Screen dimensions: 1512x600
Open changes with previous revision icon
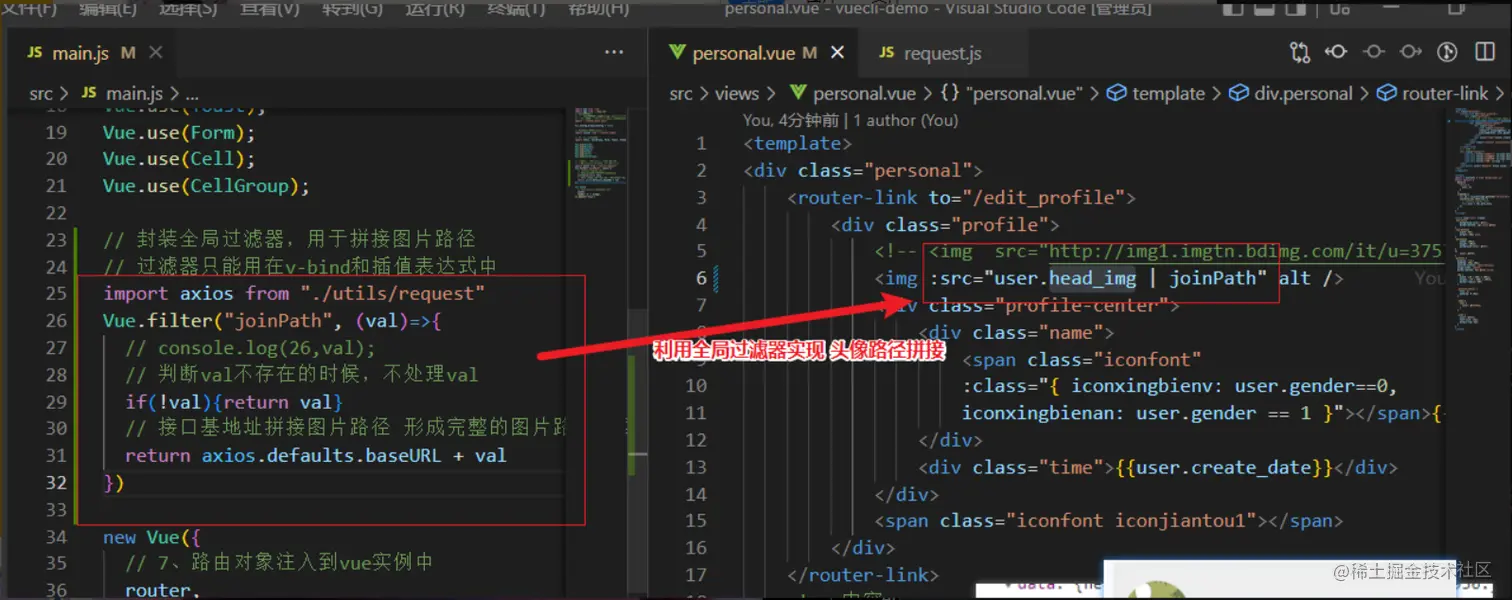1336,52
